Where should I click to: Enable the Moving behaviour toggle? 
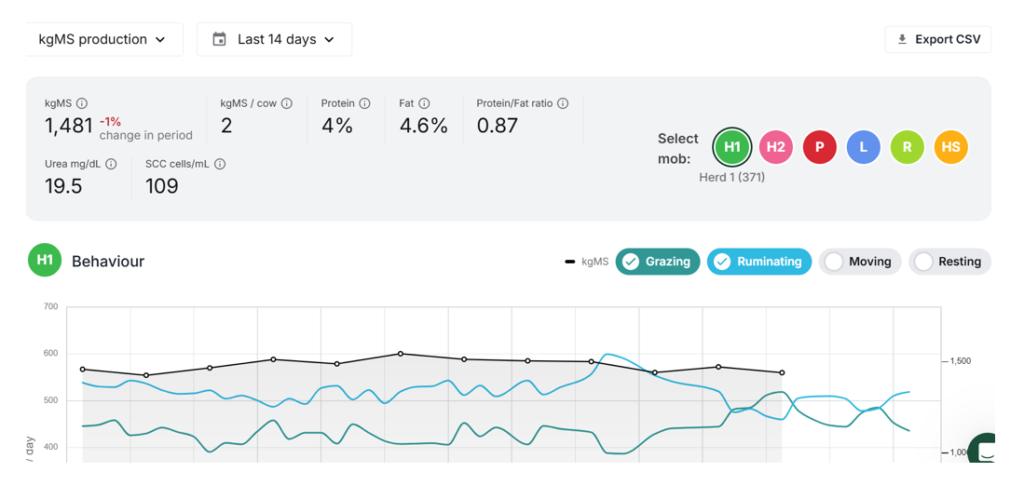coord(860,262)
